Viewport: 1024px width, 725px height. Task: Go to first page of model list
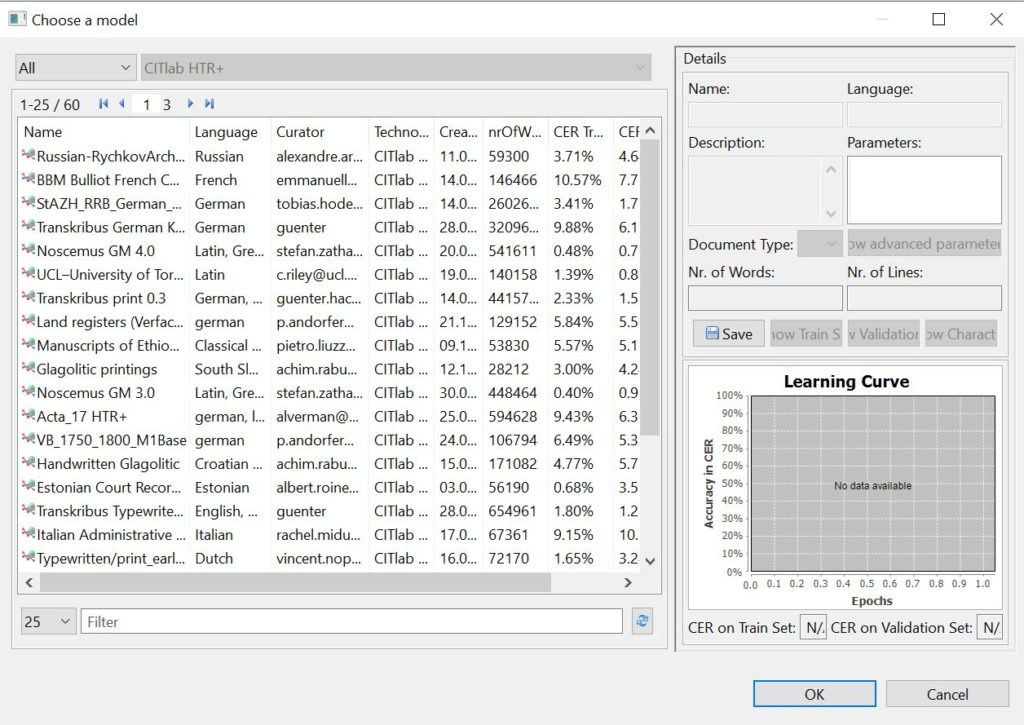pos(103,104)
